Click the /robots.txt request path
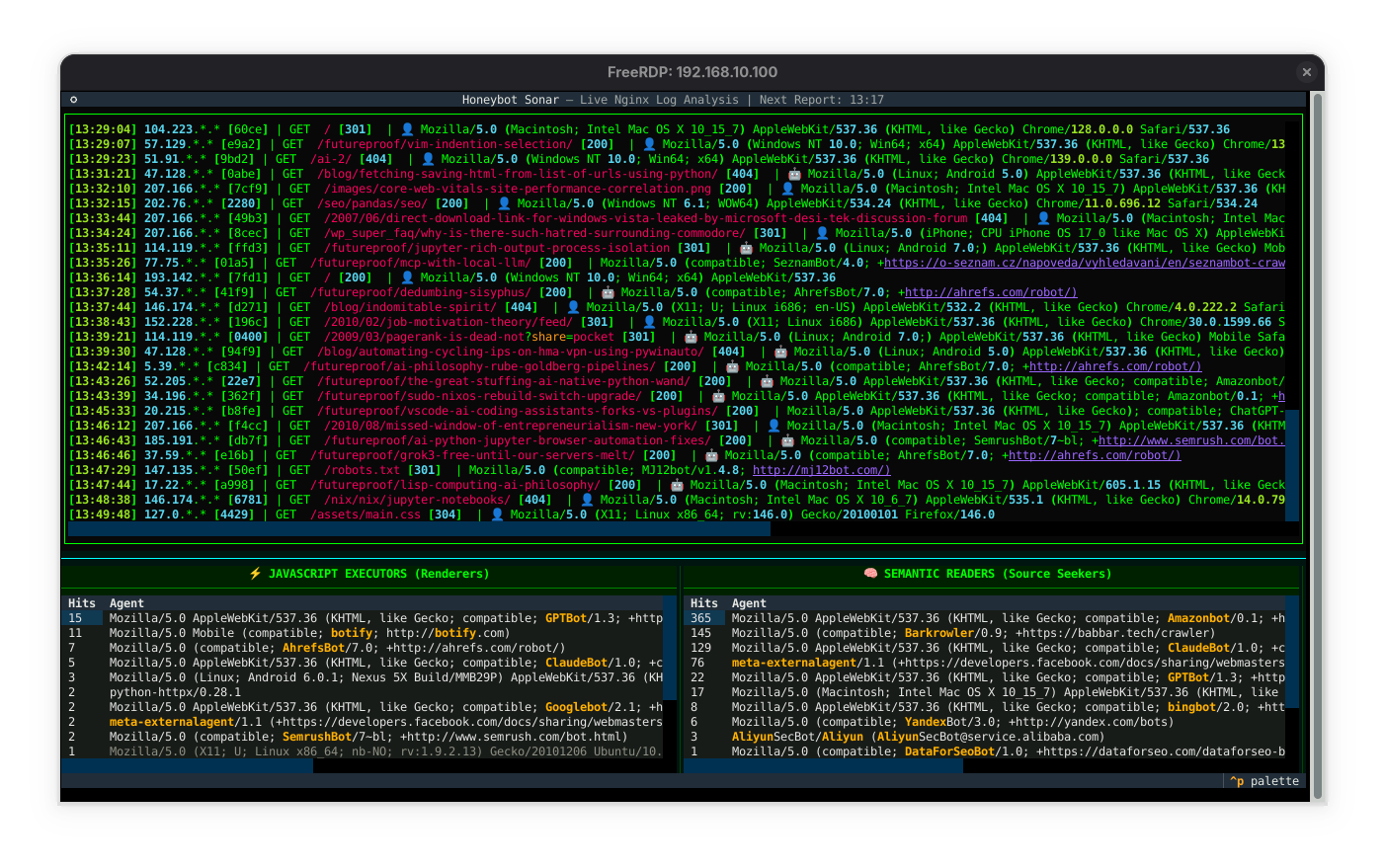This screenshot has height=868, width=1385. [x=362, y=470]
